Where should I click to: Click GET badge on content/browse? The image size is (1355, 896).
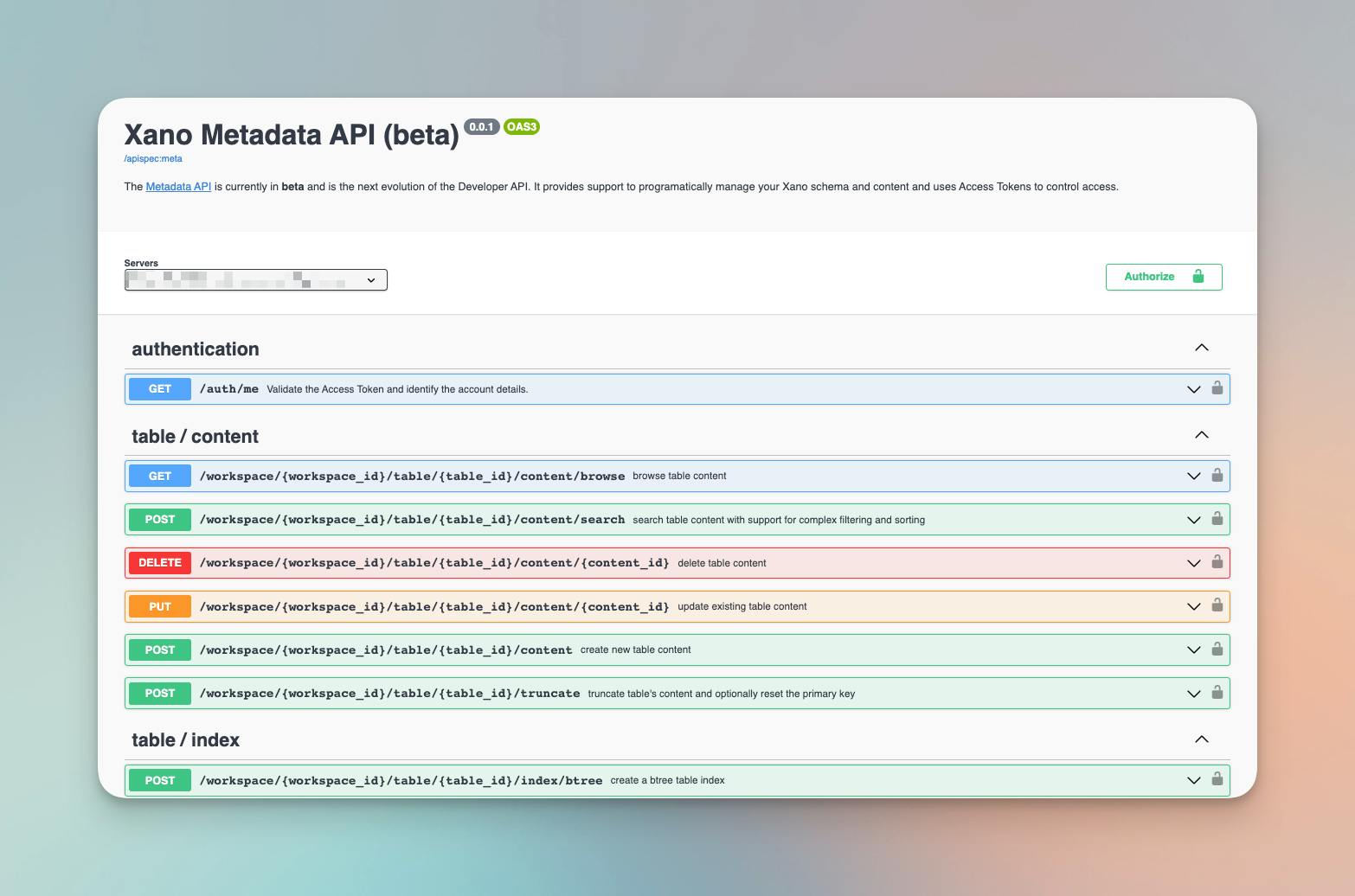click(160, 477)
